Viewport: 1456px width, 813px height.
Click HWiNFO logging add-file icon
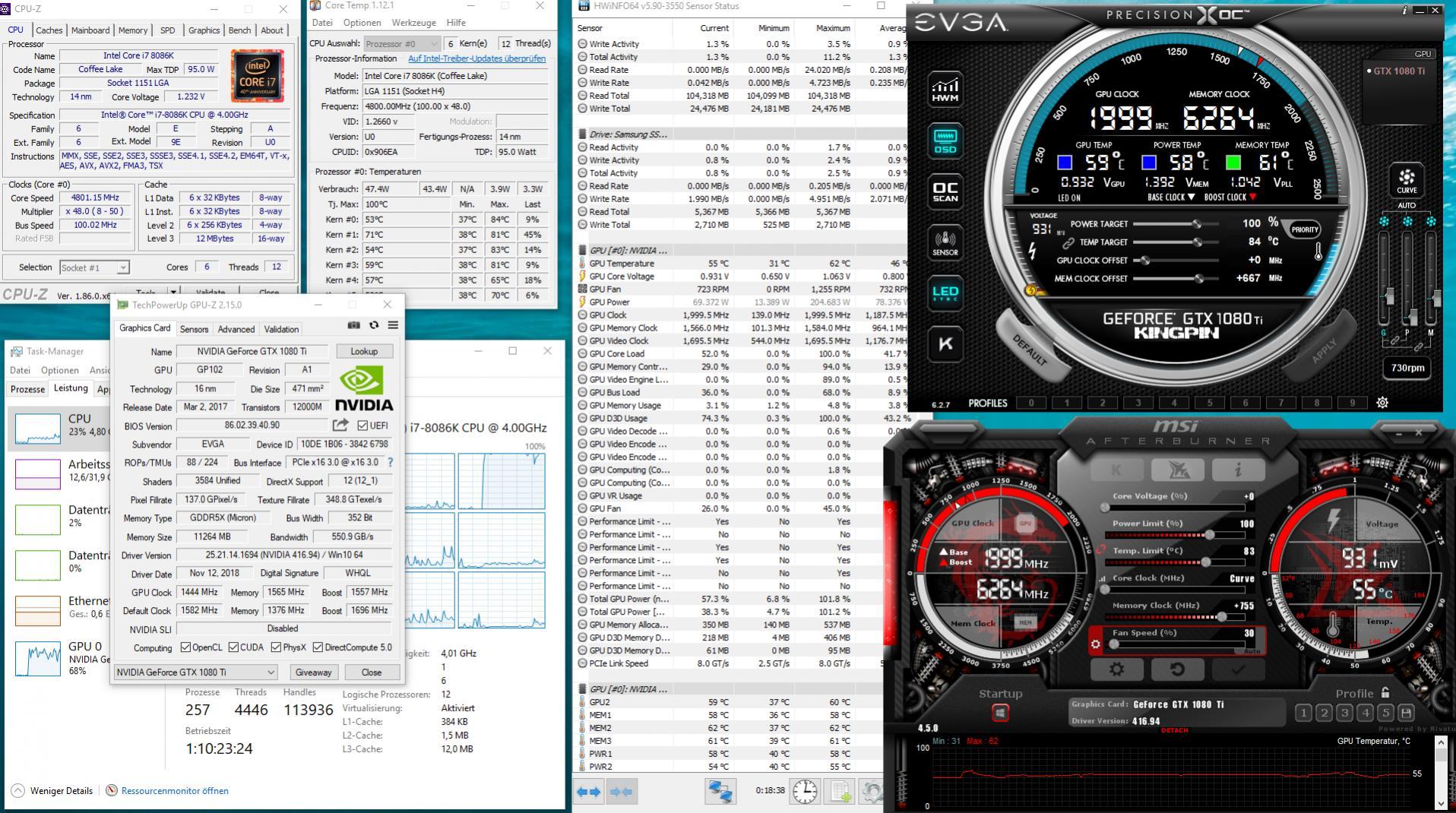tap(840, 792)
